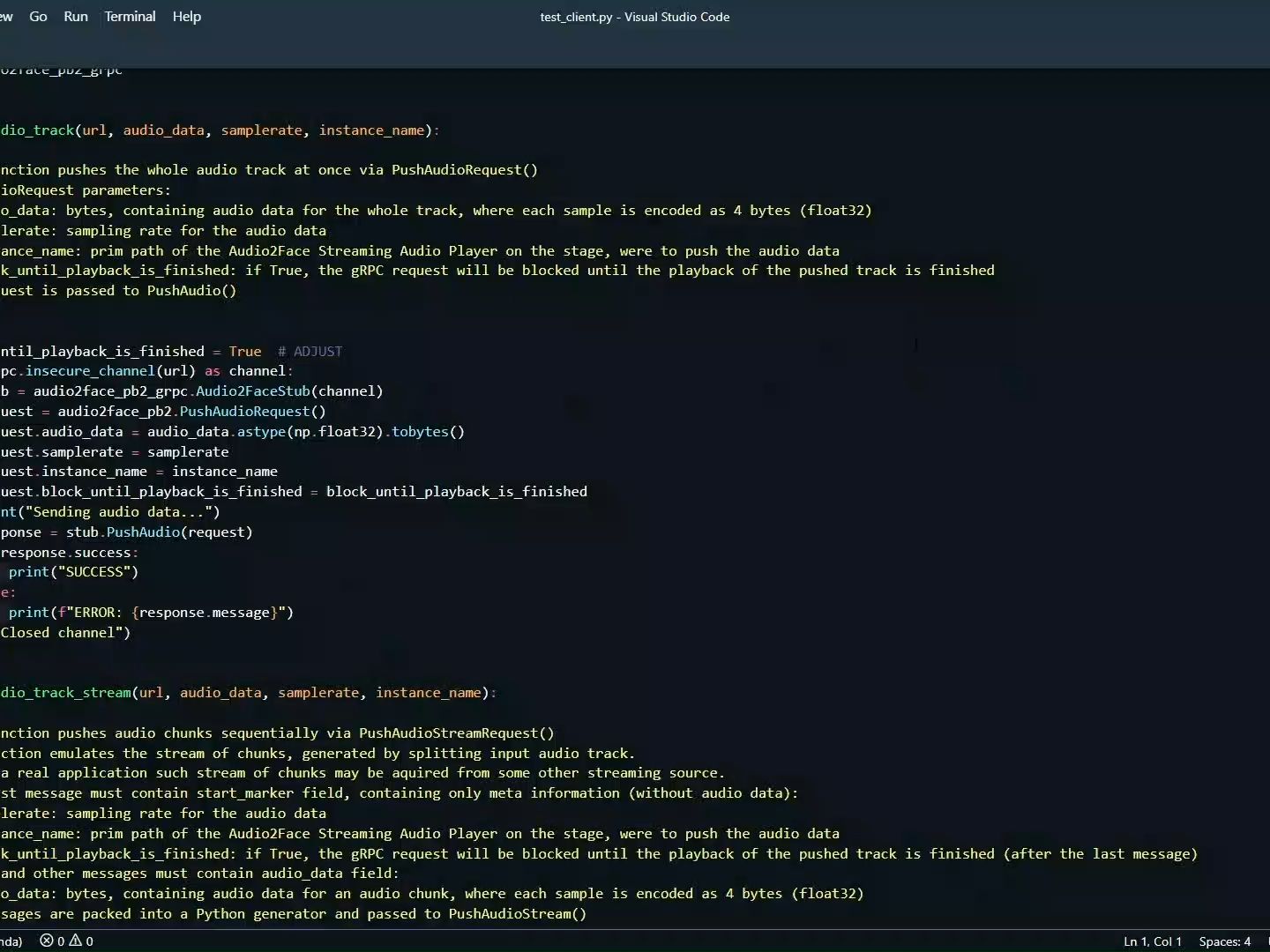The width and height of the screenshot is (1270, 952).
Task: Click 'samplerate' value in the request.samplerate line
Action: click(x=188, y=452)
